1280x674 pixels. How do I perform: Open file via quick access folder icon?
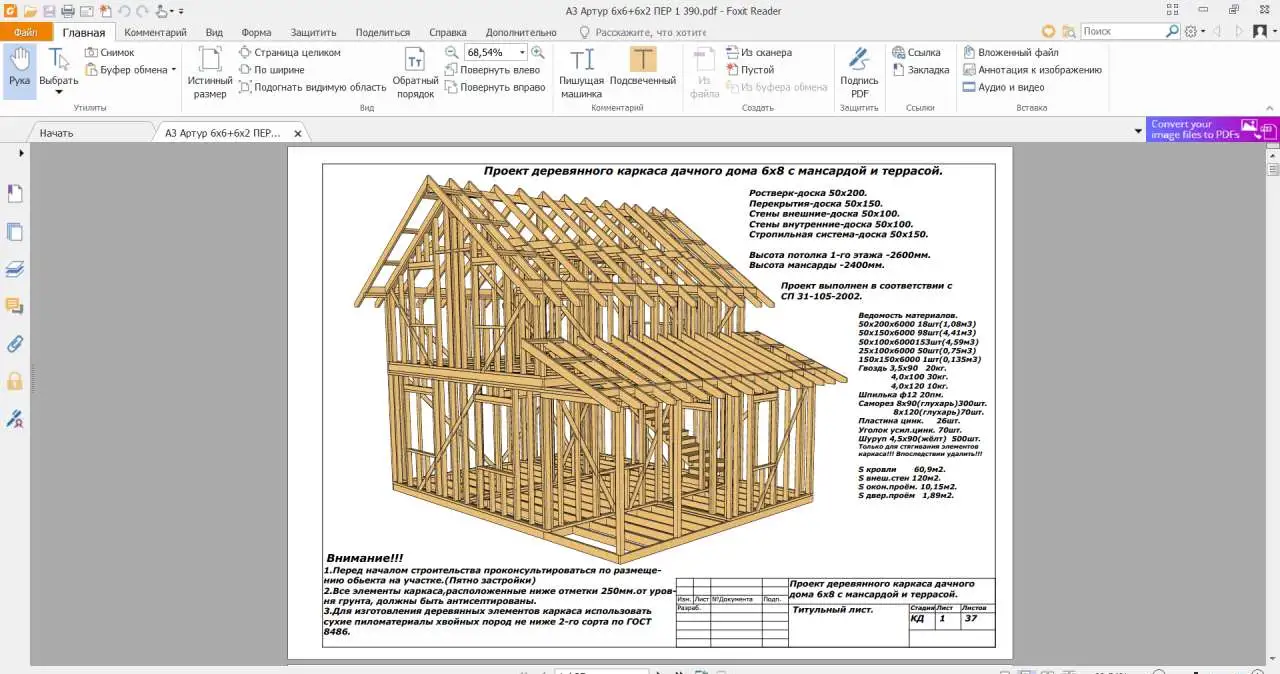click(x=30, y=10)
